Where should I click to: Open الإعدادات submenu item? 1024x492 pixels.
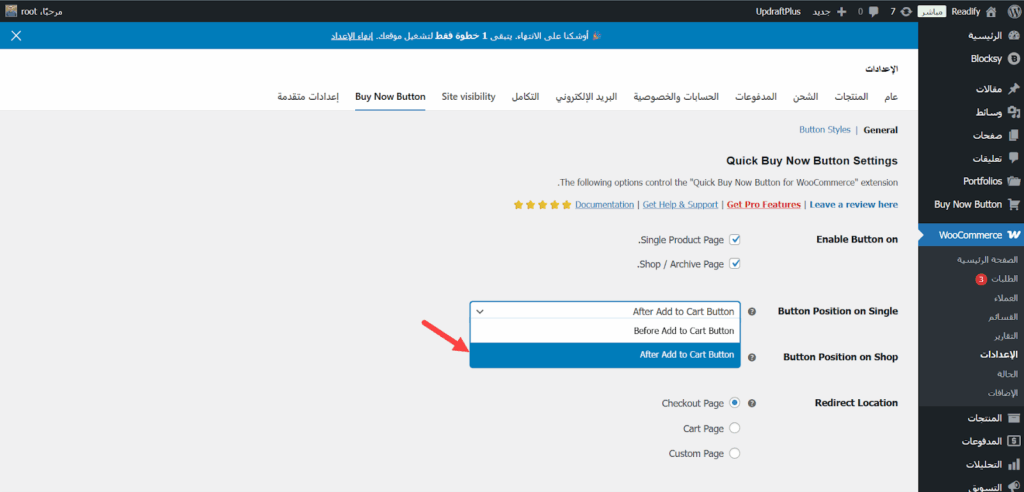tap(1000, 355)
